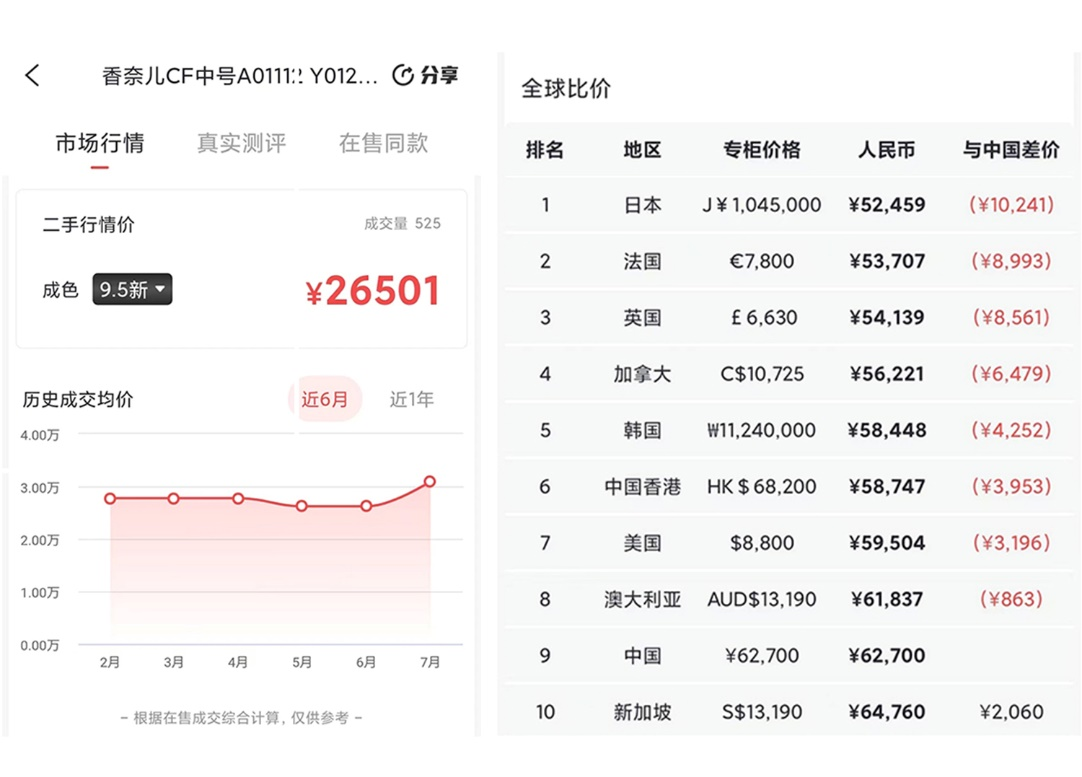Click the ¥52,459 RMB value
This screenshot has height=777, width=1082.
pyautogui.click(x=887, y=205)
